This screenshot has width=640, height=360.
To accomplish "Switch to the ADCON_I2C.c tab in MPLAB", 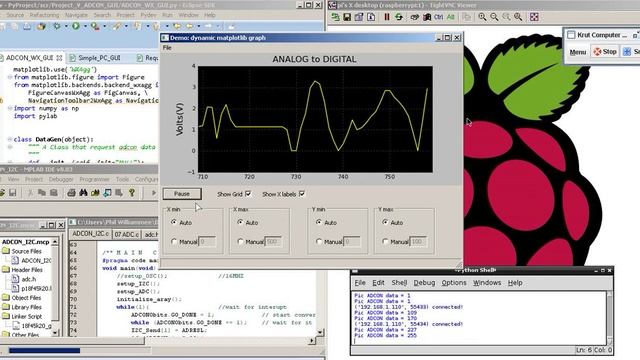I will click(90, 234).
